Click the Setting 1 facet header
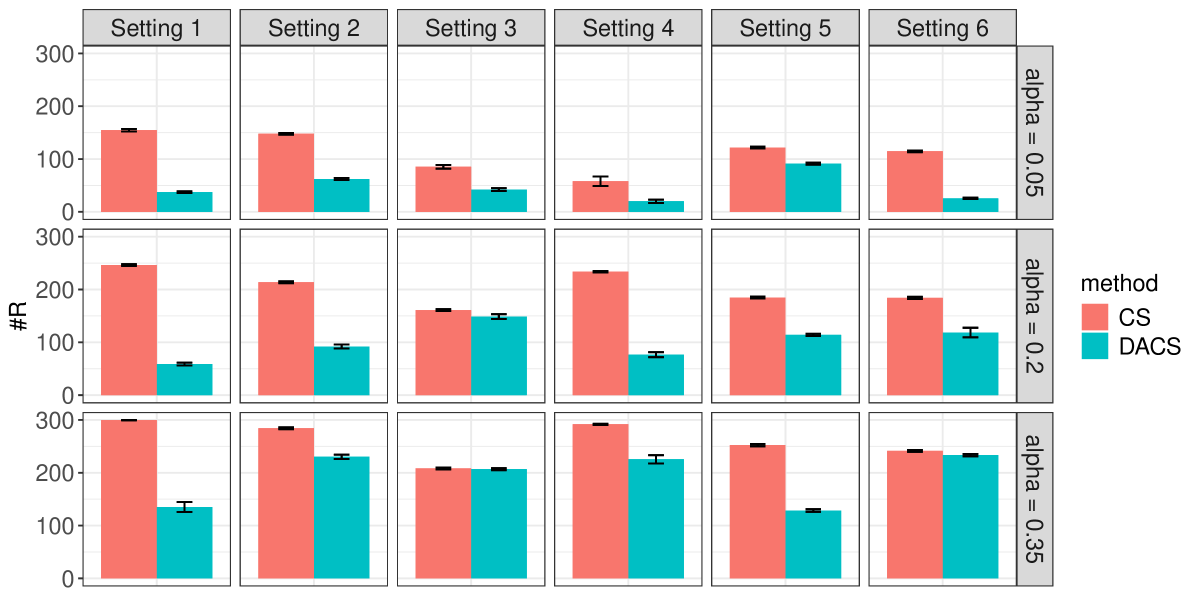The image size is (1200, 600). [155, 28]
